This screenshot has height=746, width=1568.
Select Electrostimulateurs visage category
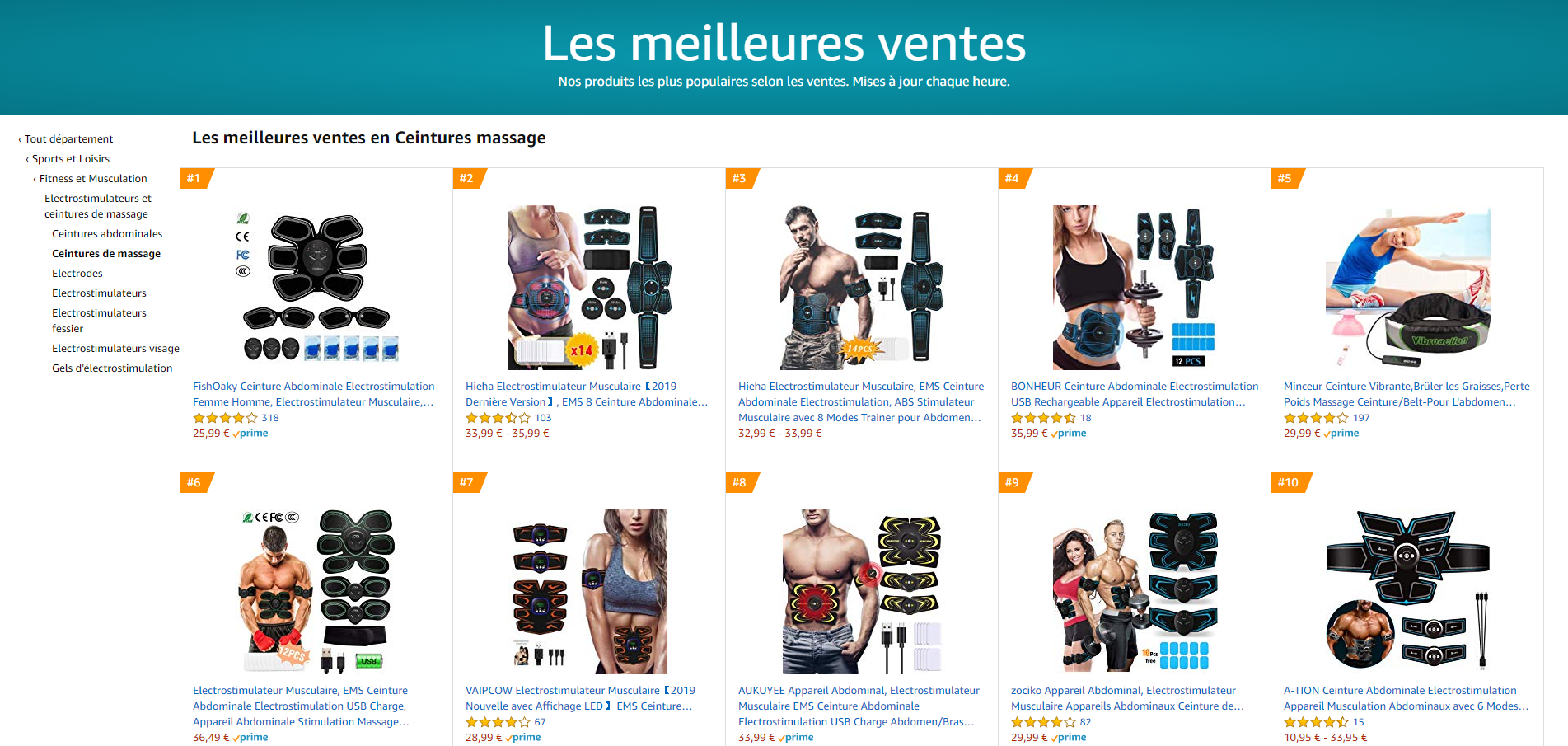115,349
